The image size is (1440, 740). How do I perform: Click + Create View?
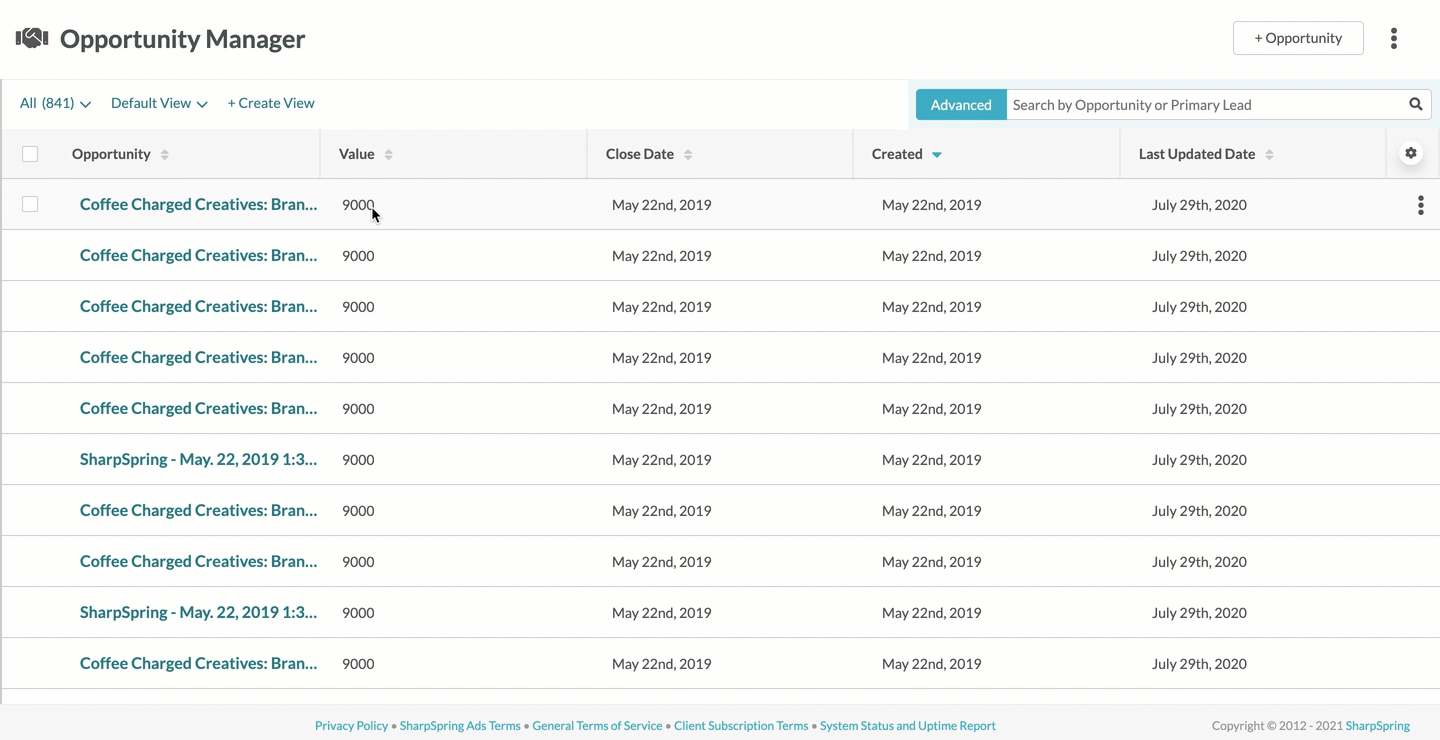pos(271,103)
